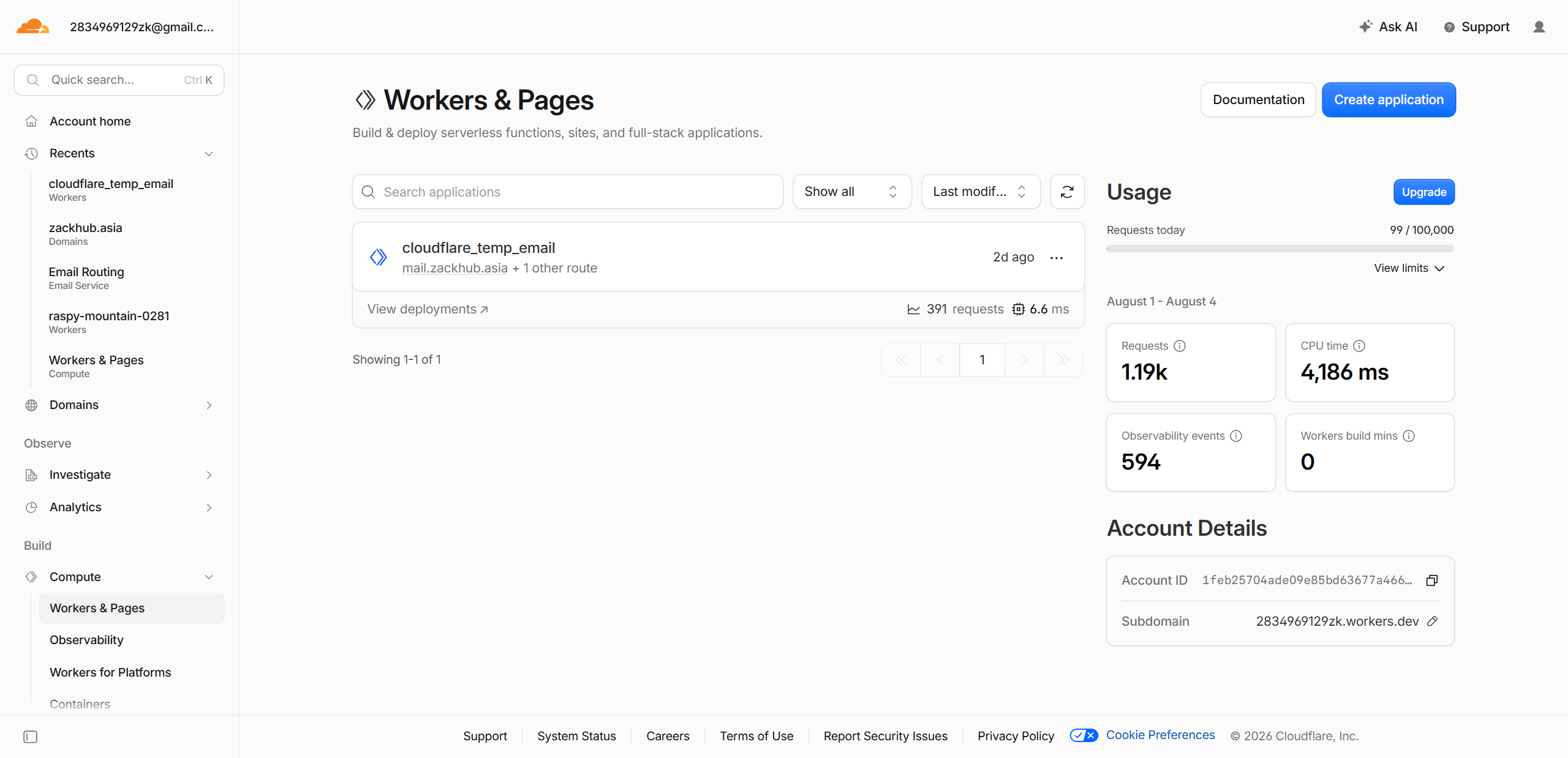Click the Cloudflare logo icon
The image size is (1568, 758).
point(32,26)
